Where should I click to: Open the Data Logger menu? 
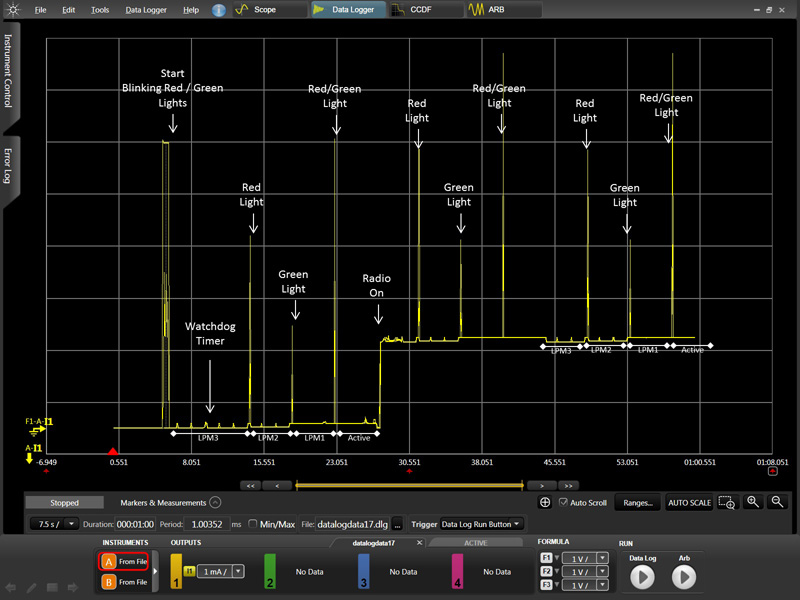(x=147, y=10)
